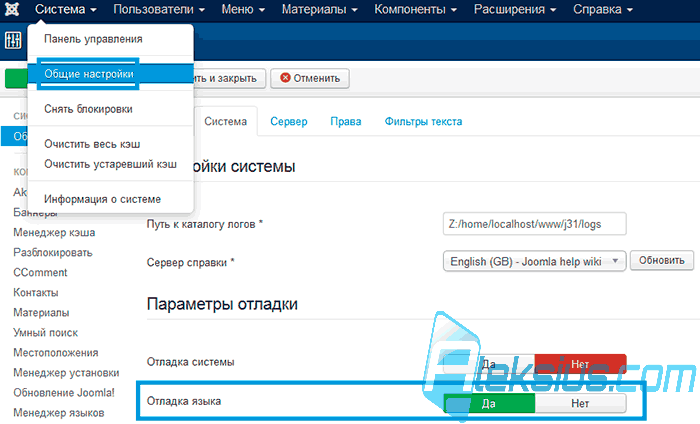
Task: Click the Joomla logo icon
Action: [12, 9]
